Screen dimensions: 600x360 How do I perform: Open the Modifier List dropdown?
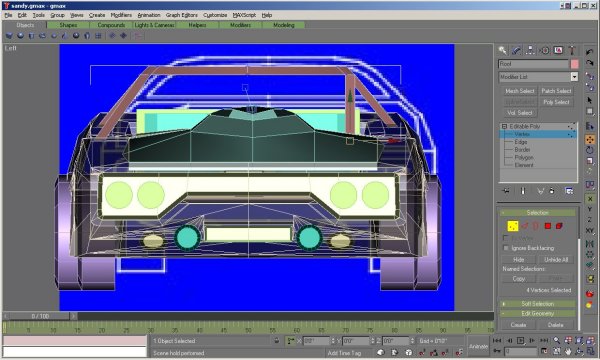pos(538,77)
